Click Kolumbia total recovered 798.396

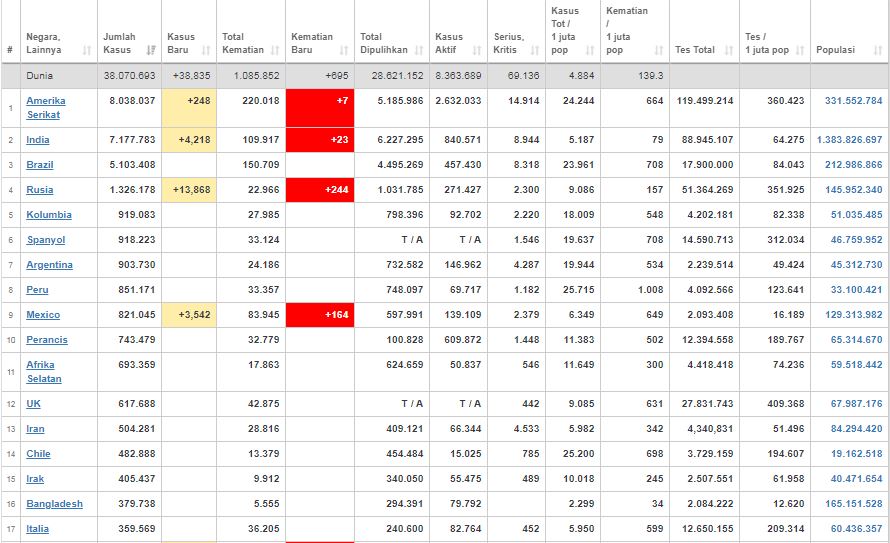click(x=405, y=214)
